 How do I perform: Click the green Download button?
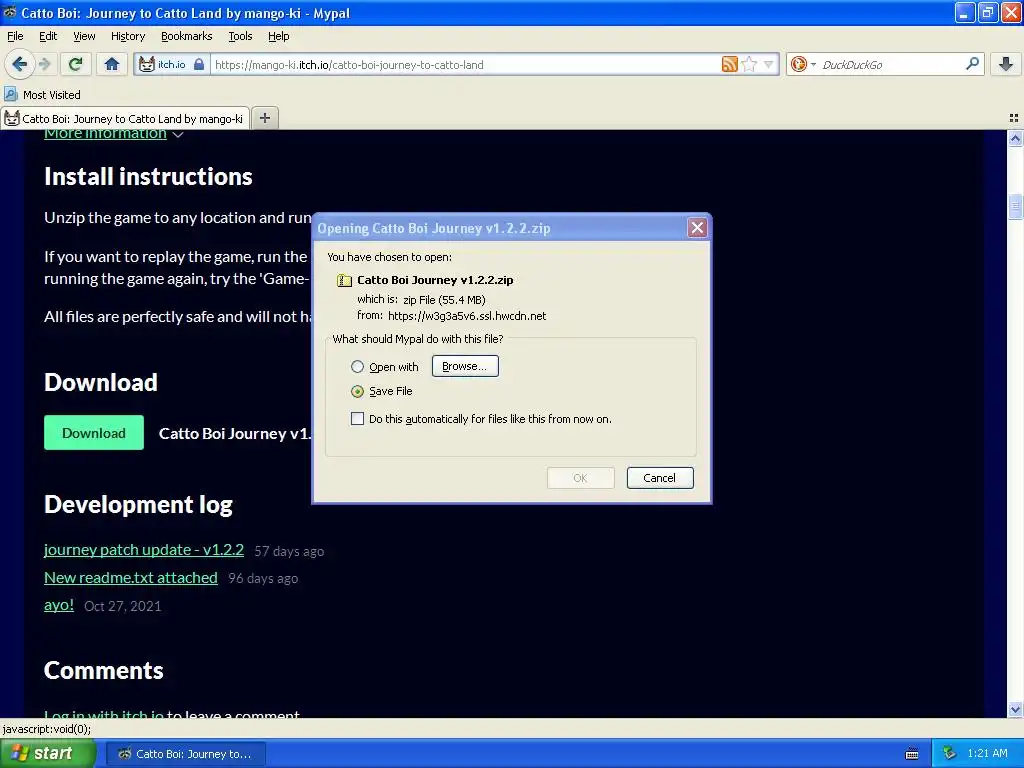(94, 432)
